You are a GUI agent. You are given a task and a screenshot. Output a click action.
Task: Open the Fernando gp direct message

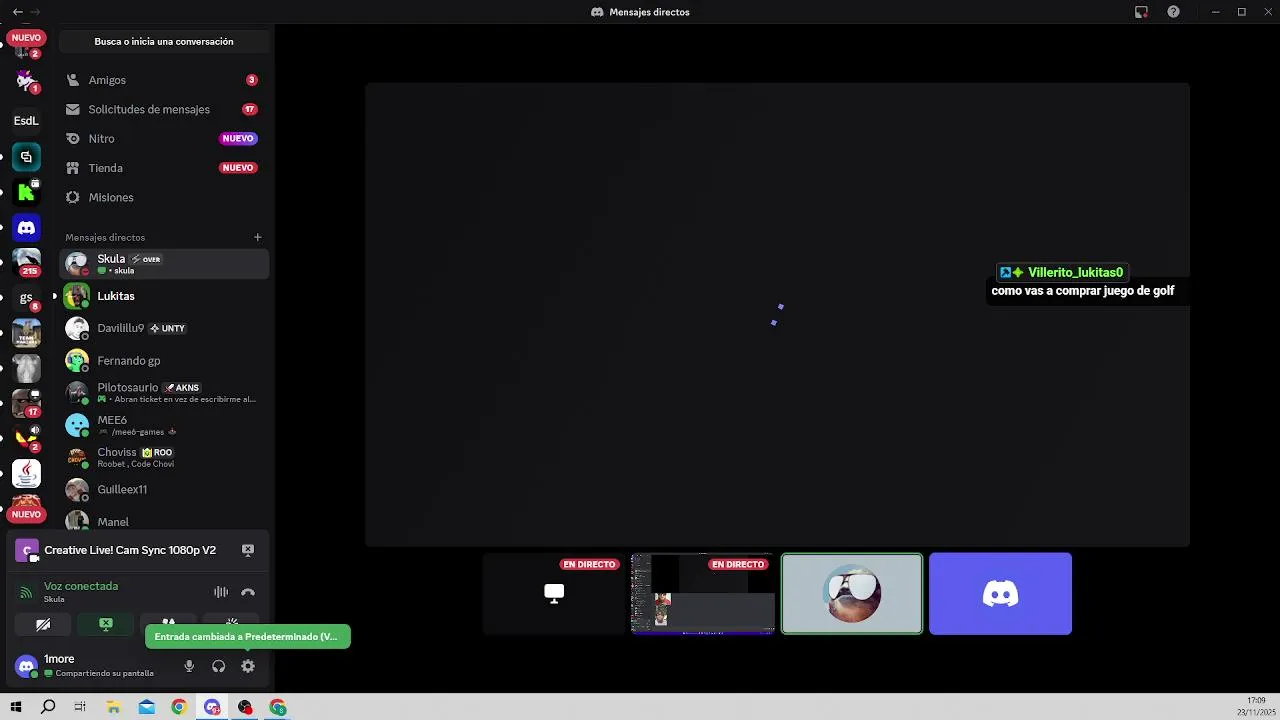[164, 360]
